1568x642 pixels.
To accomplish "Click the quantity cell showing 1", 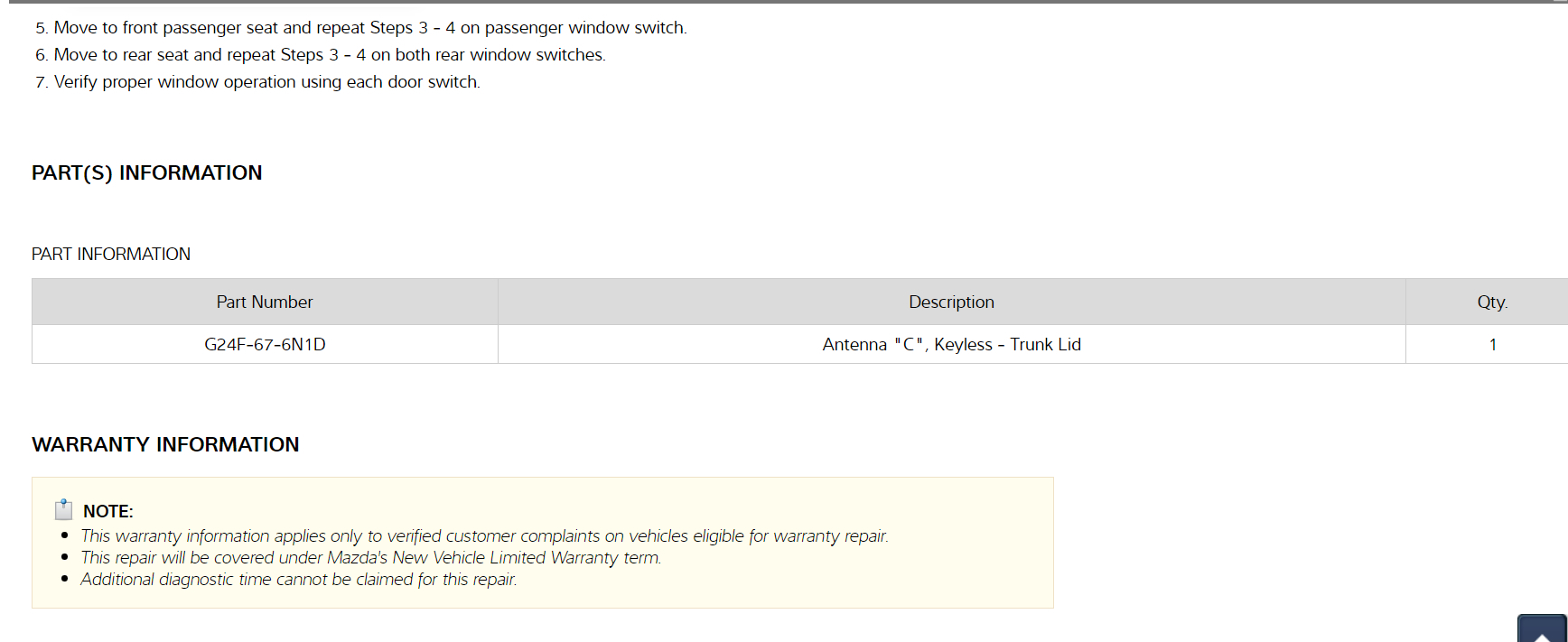I will [x=1492, y=344].
